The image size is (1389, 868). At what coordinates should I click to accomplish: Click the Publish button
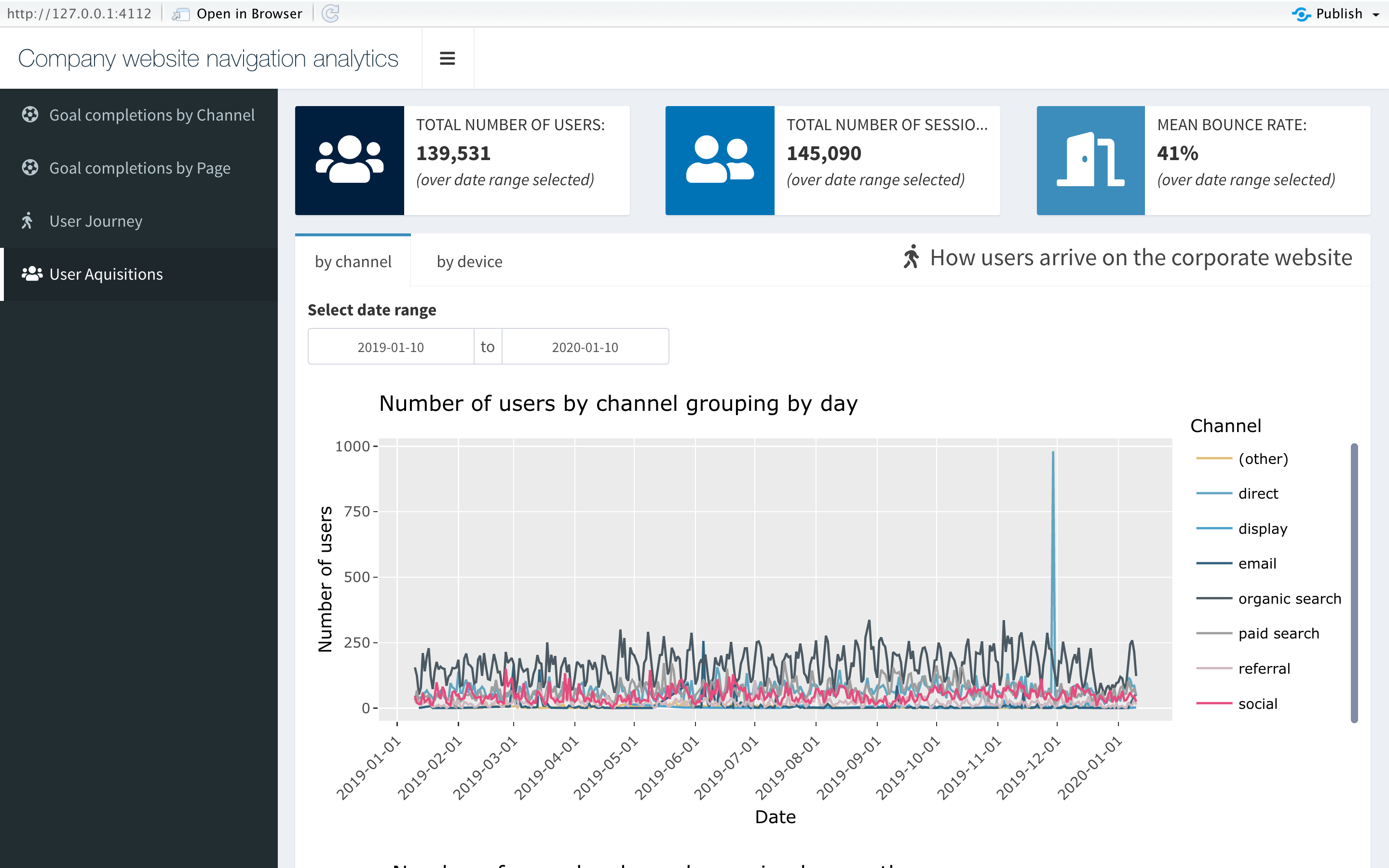pyautogui.click(x=1339, y=14)
